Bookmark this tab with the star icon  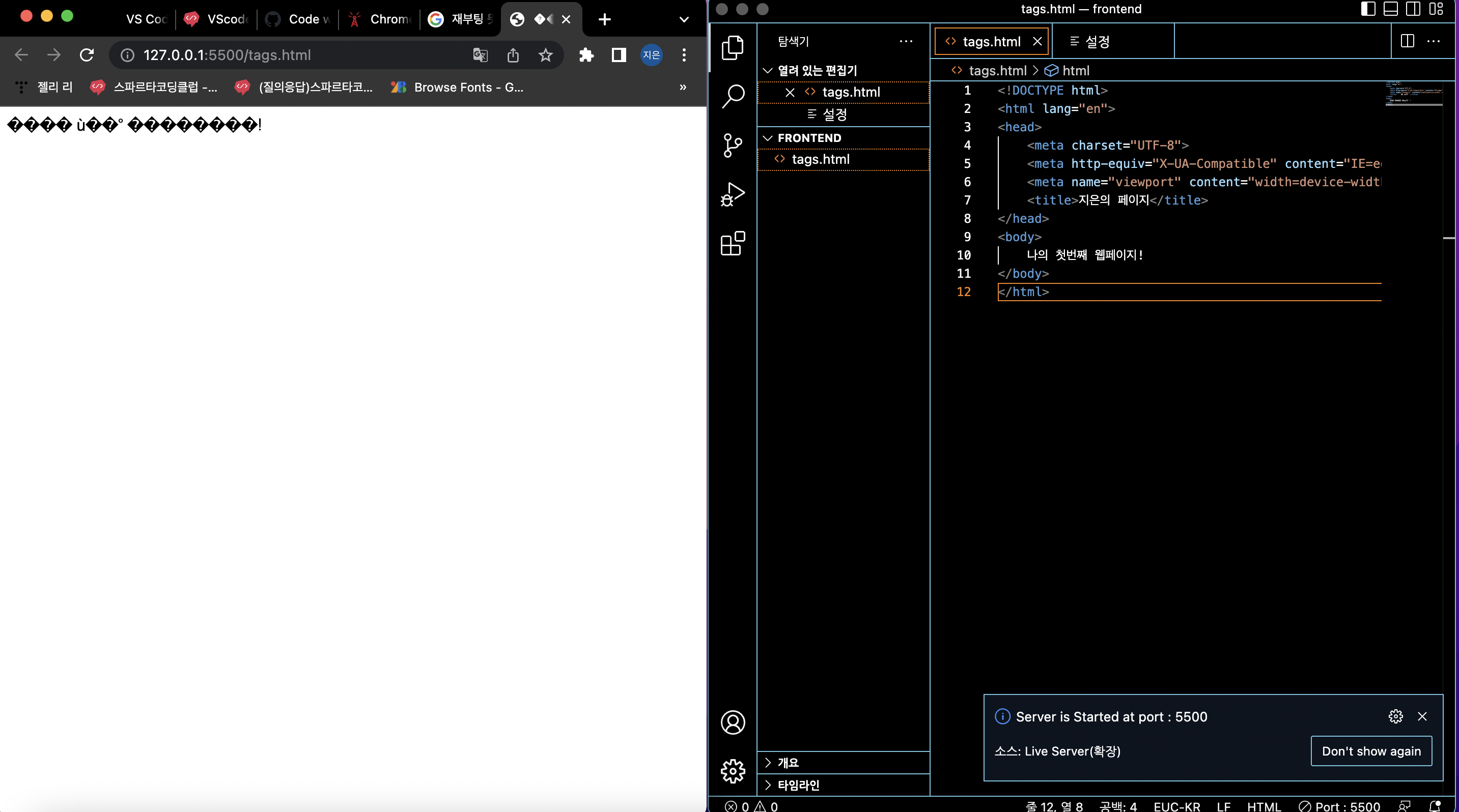(x=545, y=55)
